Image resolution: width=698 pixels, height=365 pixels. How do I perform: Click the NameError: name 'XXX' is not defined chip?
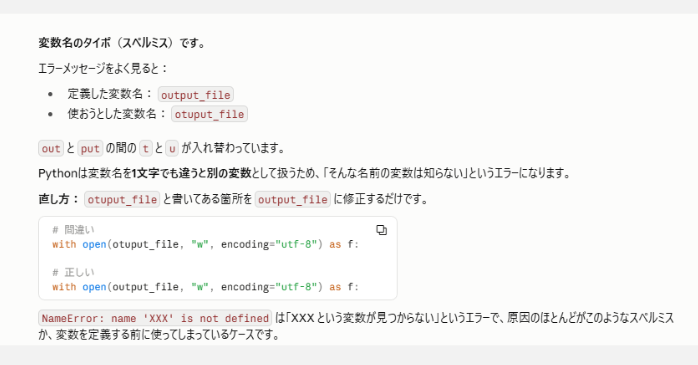[155, 318]
